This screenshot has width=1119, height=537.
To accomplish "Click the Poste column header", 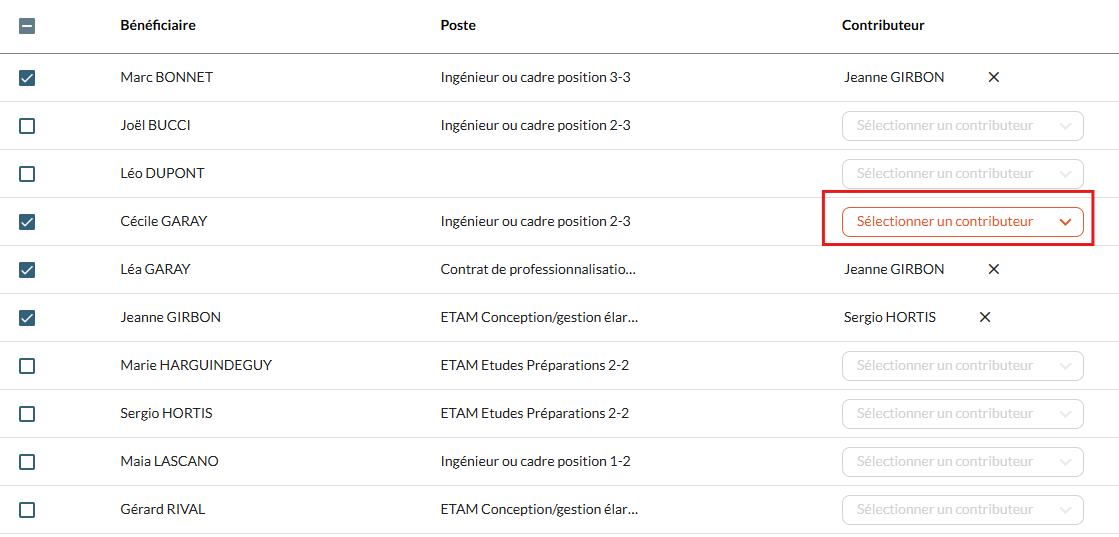I will coord(458,26).
